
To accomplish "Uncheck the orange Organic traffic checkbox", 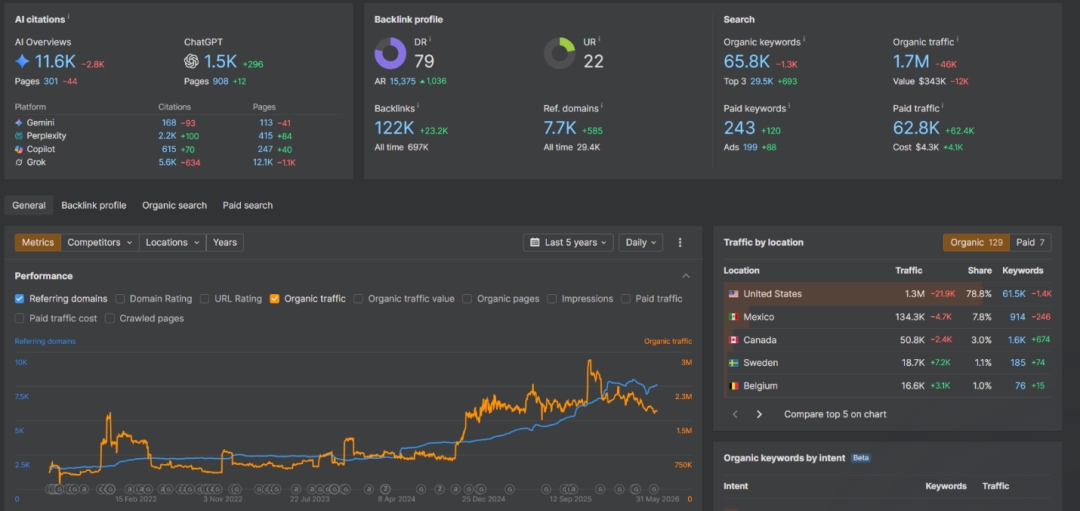I will [275, 299].
